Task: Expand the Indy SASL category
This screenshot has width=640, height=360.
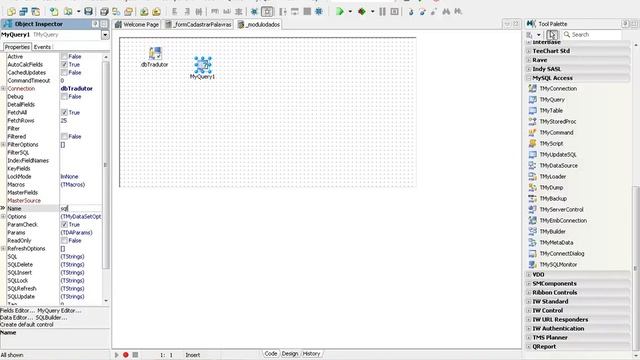Action: [x=529, y=69]
